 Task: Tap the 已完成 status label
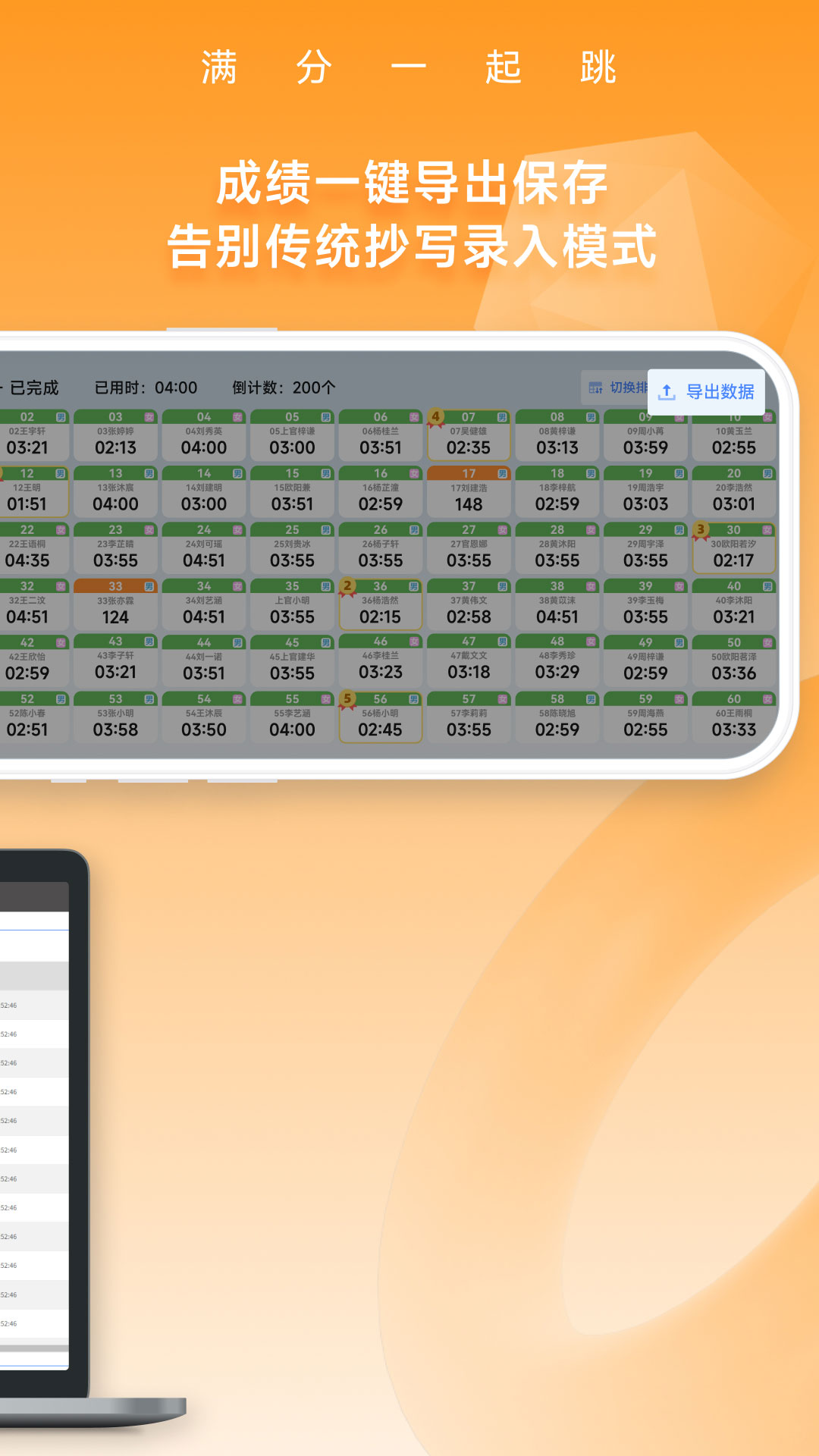33,388
